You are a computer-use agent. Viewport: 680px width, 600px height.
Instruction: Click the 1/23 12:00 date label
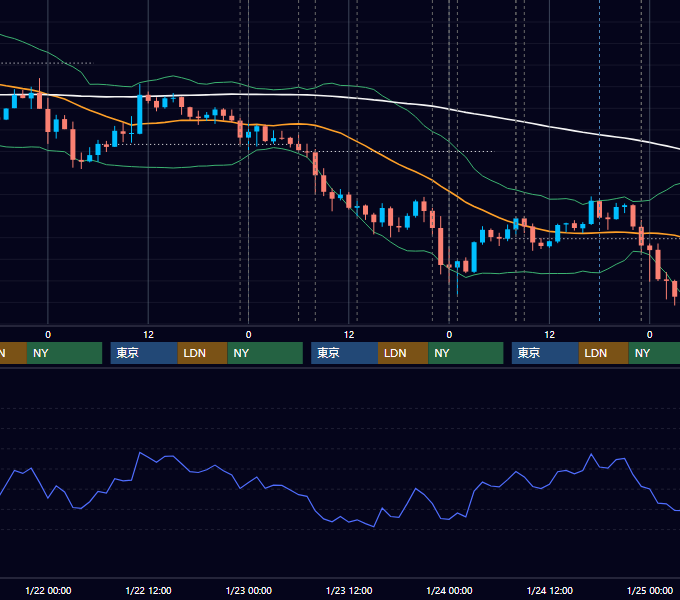[349, 590]
